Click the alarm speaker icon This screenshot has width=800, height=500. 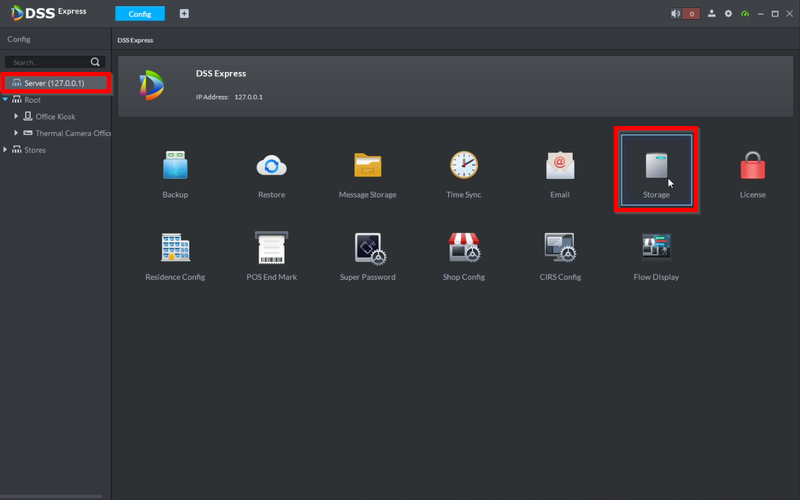676,14
